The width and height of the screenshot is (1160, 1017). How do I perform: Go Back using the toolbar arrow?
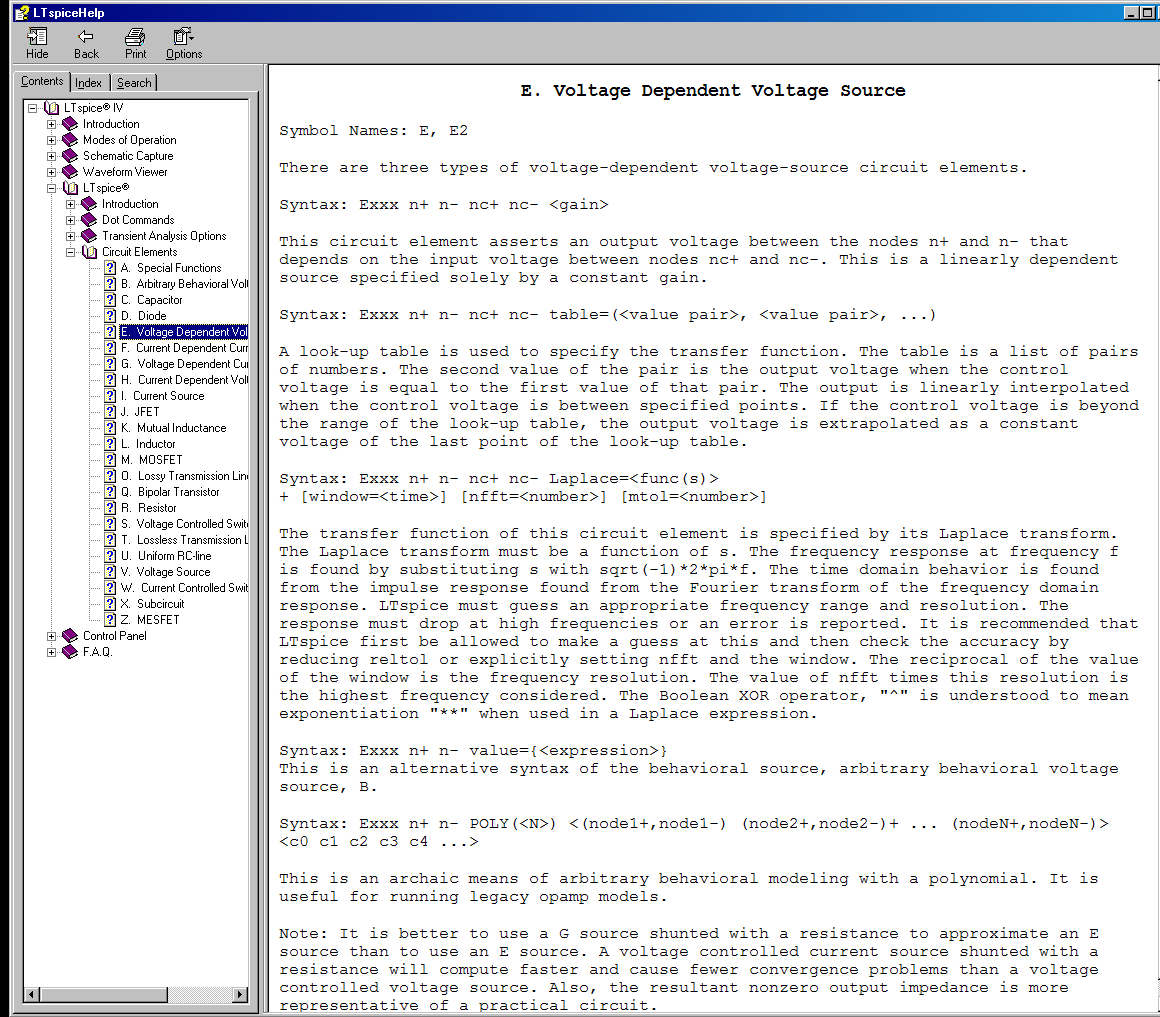point(86,44)
